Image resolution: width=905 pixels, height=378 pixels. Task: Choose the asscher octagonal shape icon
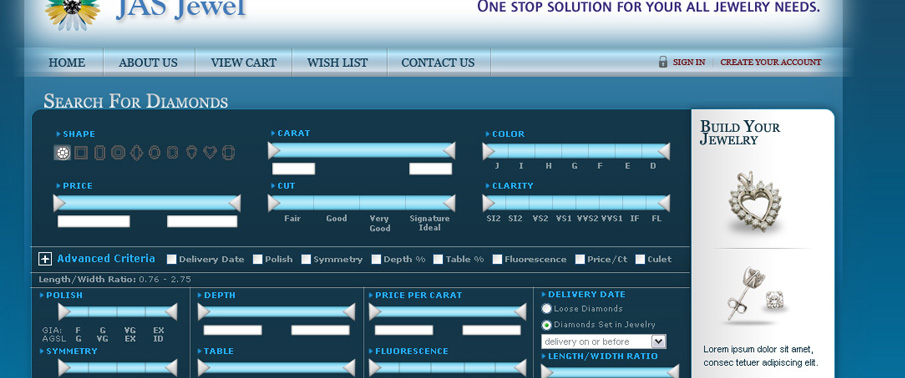point(118,152)
